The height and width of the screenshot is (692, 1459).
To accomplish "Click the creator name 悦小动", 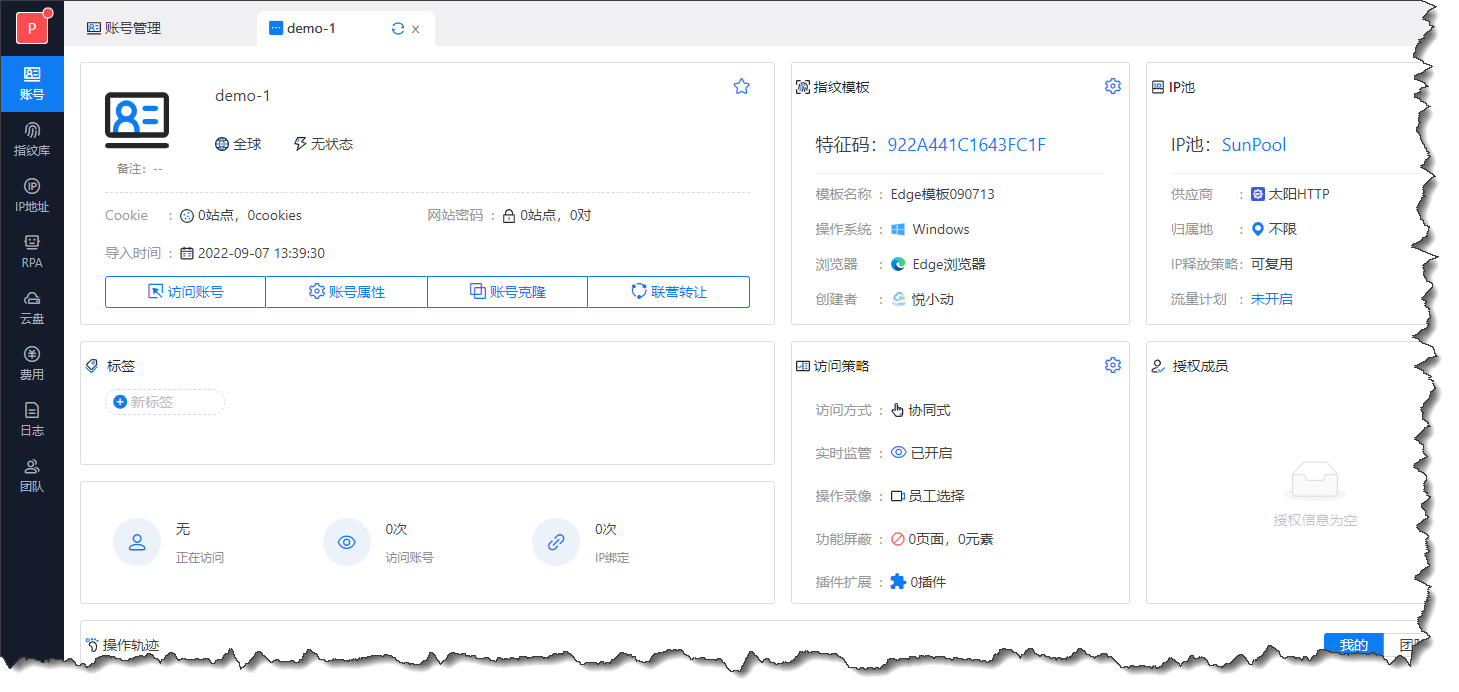I will [x=931, y=299].
